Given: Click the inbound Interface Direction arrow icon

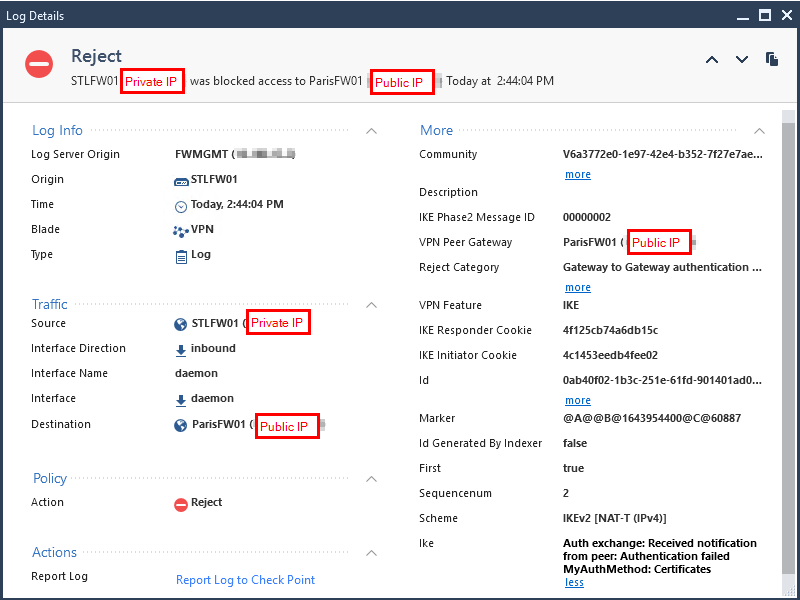Looking at the screenshot, I should click(181, 350).
